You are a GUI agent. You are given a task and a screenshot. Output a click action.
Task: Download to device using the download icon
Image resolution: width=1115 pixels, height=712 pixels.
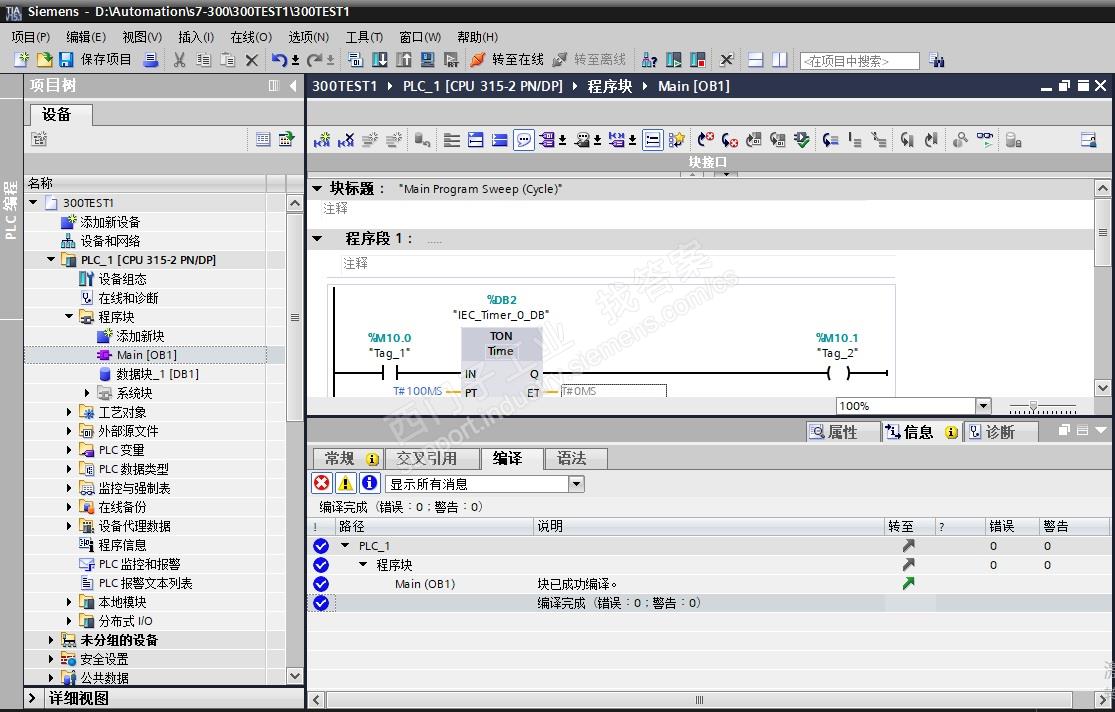pos(379,60)
